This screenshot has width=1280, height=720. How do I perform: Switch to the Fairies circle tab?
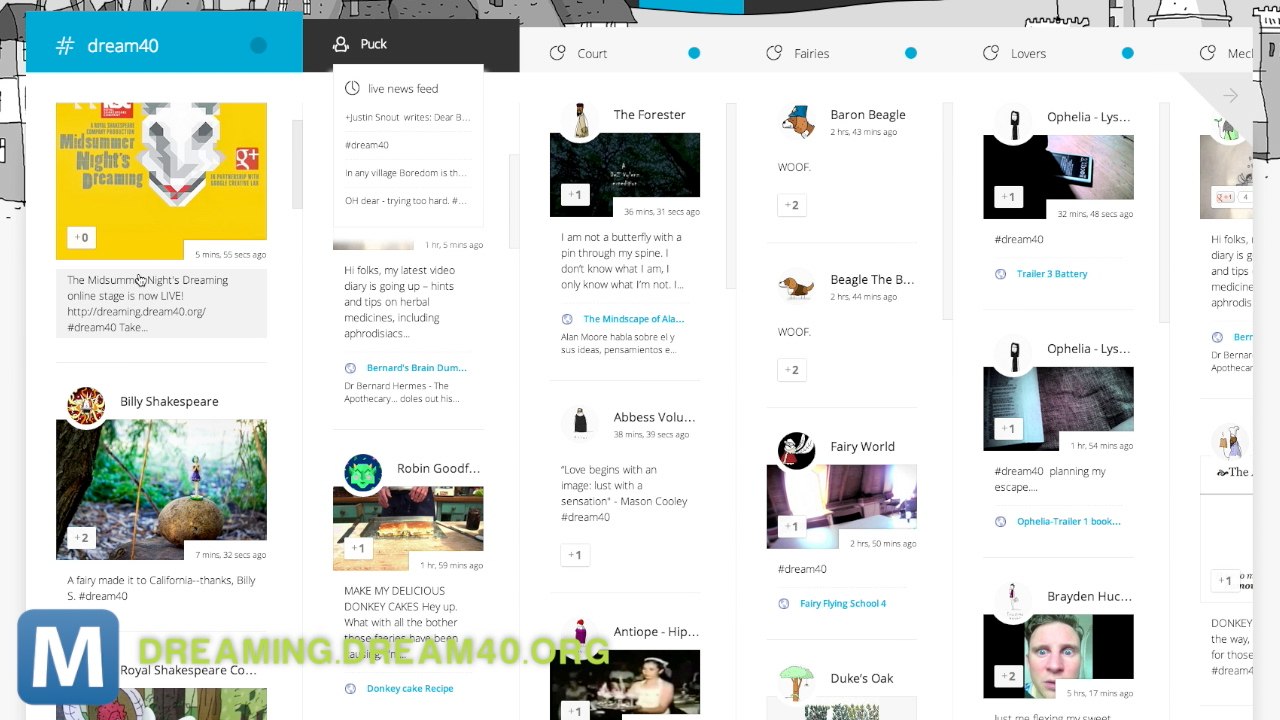pyautogui.click(x=845, y=53)
